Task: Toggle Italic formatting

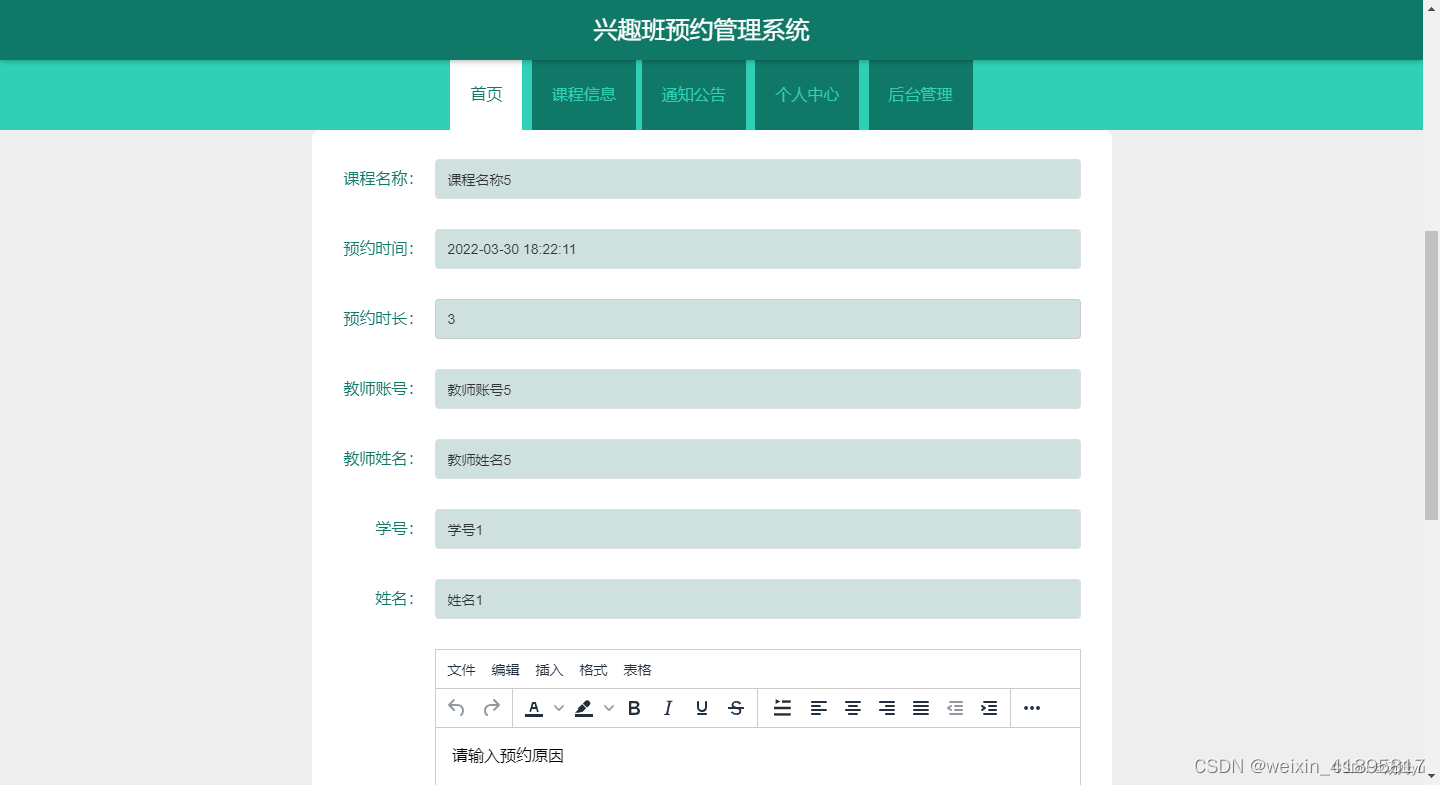Action: (x=668, y=708)
